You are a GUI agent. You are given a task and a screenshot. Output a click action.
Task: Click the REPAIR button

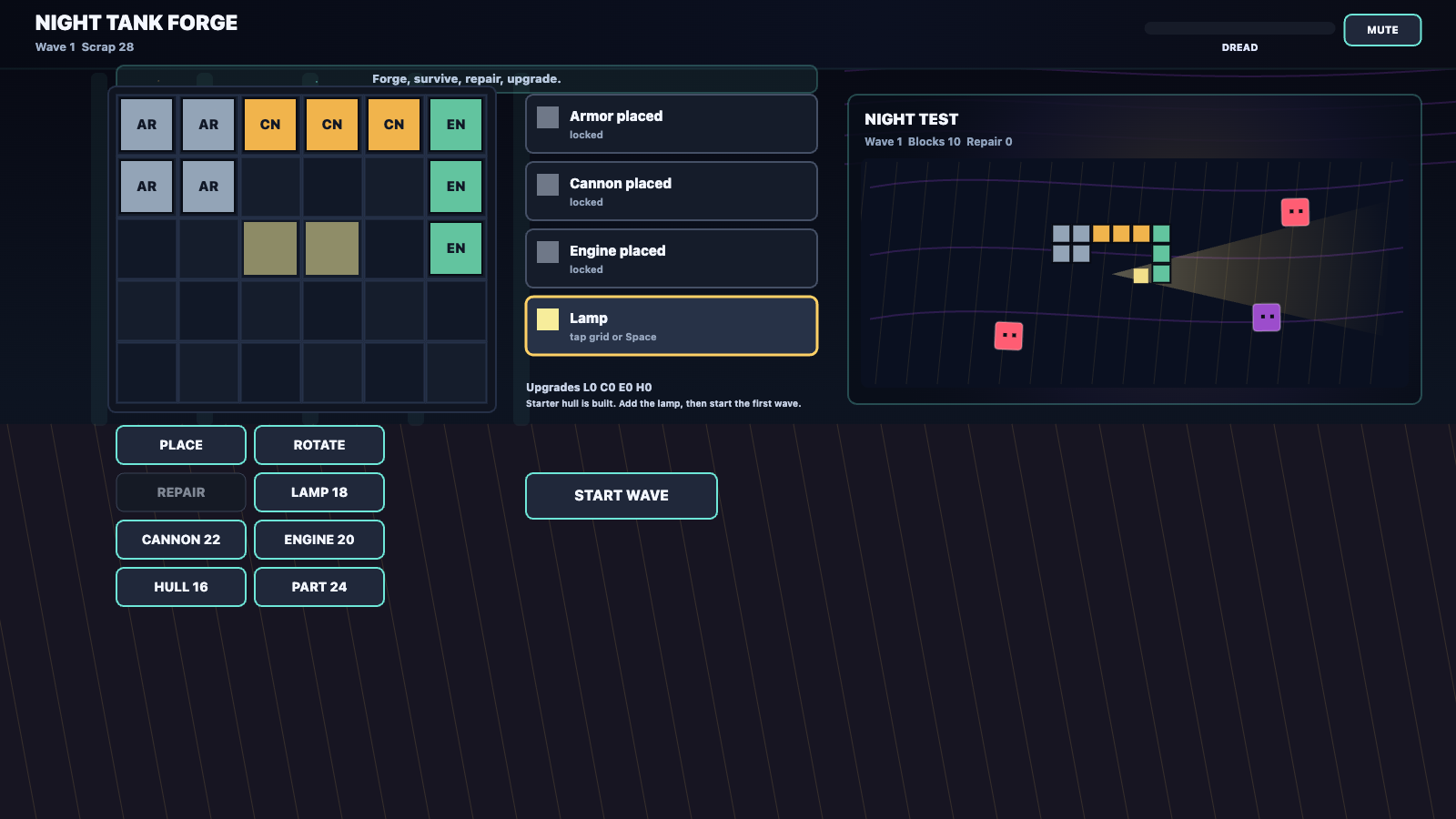tap(181, 492)
